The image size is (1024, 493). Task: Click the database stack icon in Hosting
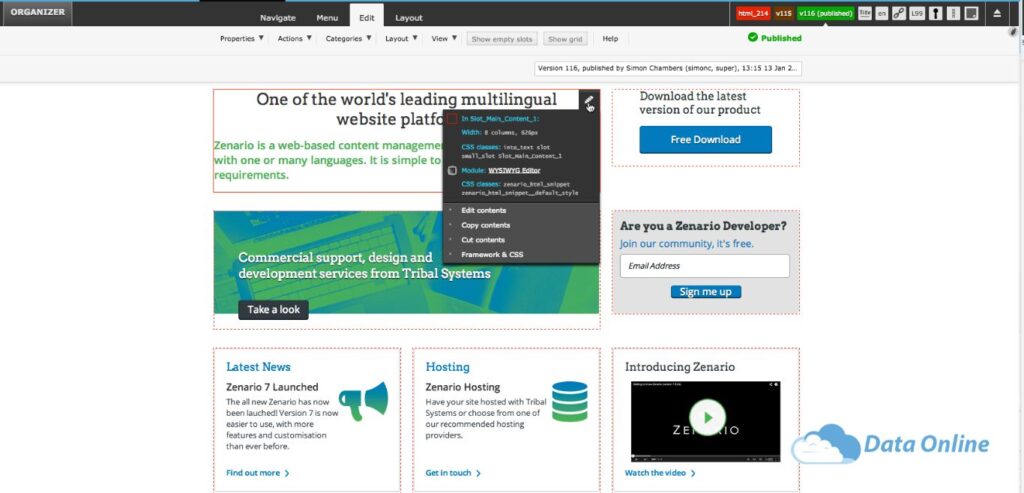click(569, 401)
